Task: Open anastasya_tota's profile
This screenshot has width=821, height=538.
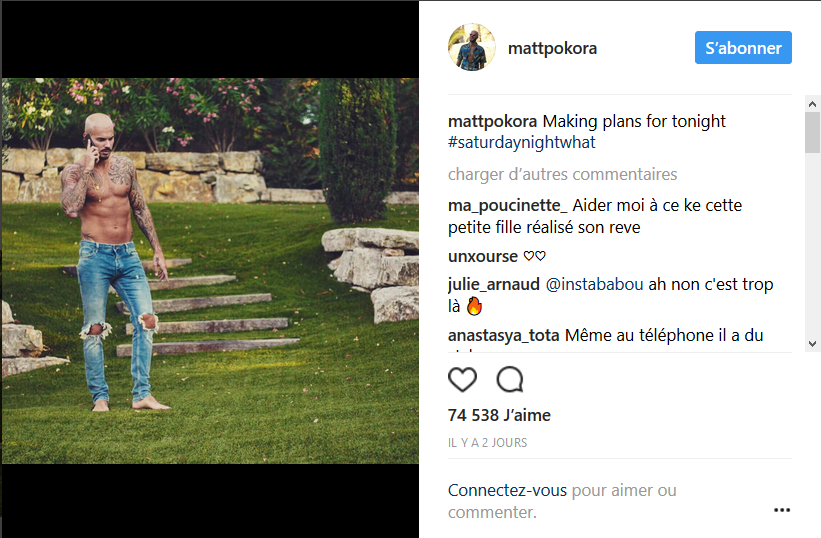Action: point(504,336)
